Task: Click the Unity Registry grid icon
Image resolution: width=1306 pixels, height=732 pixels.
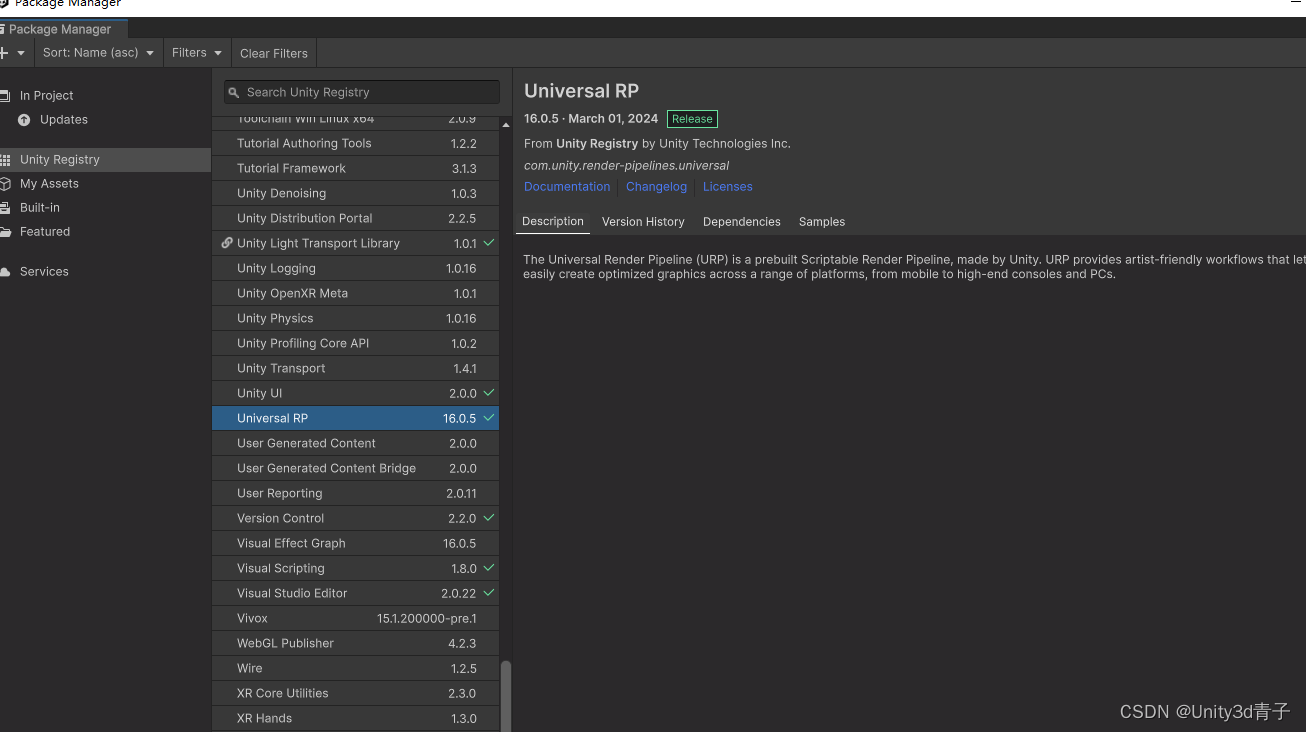Action: click(5, 160)
